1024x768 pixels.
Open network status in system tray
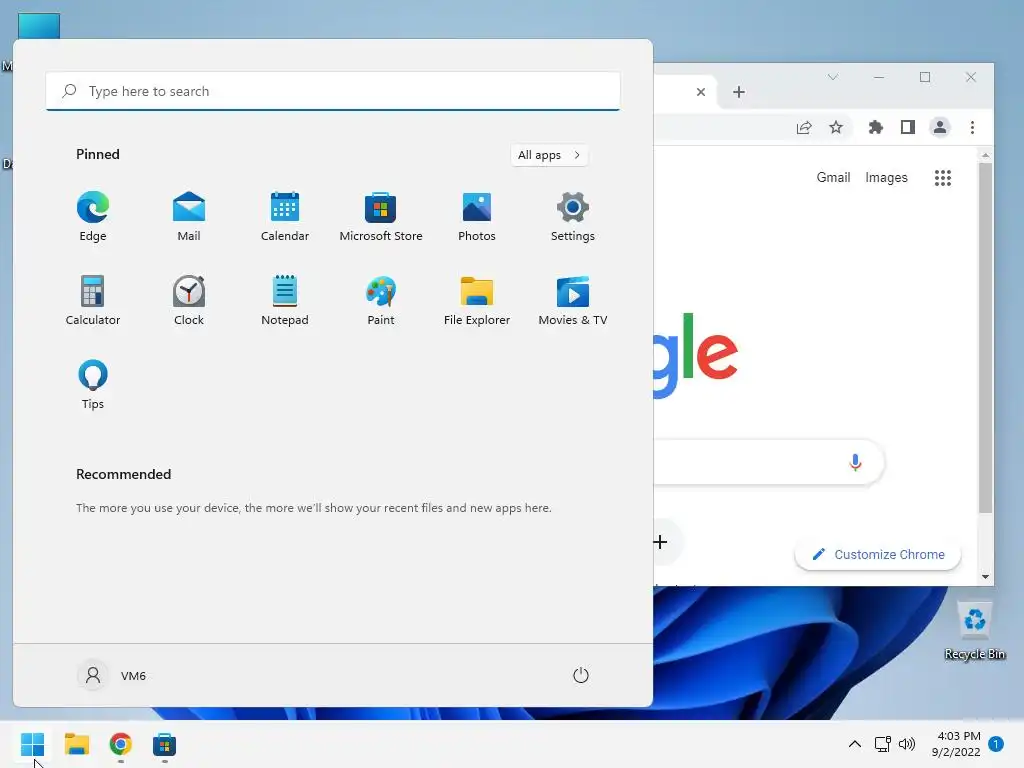click(x=882, y=744)
